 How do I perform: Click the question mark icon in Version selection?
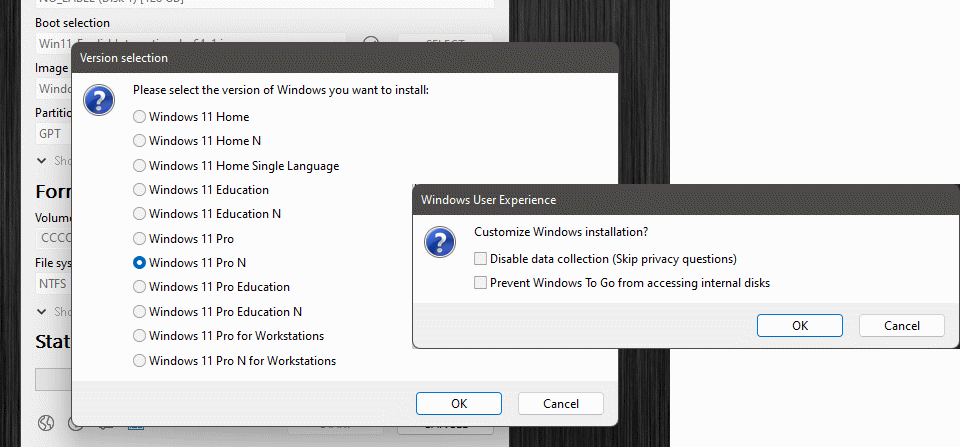pos(99,100)
